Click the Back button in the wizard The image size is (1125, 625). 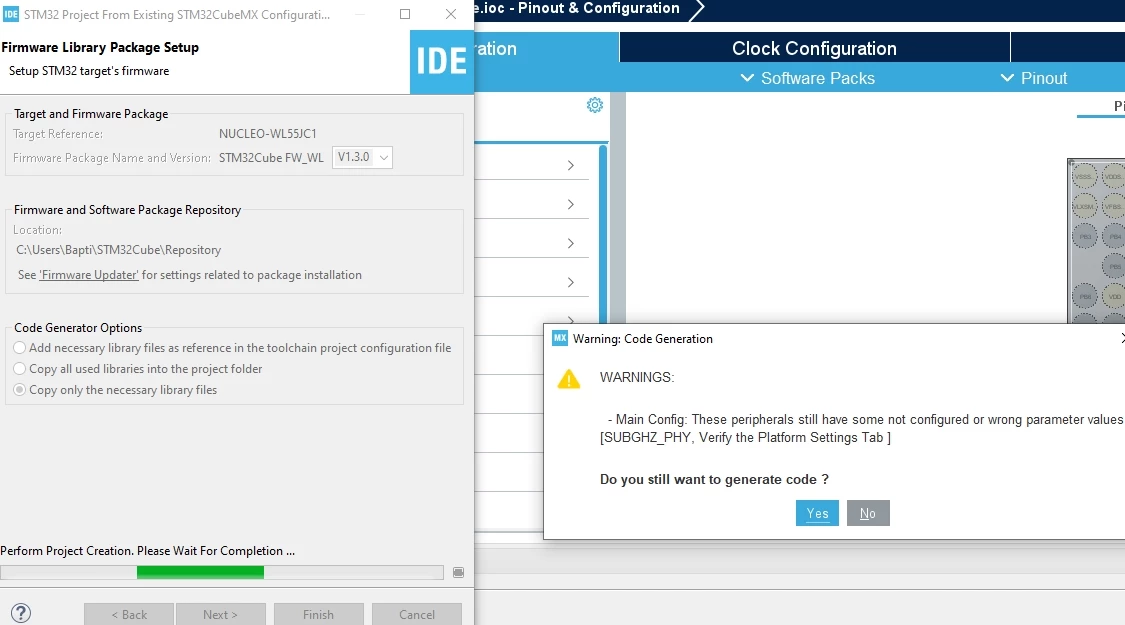coord(128,614)
